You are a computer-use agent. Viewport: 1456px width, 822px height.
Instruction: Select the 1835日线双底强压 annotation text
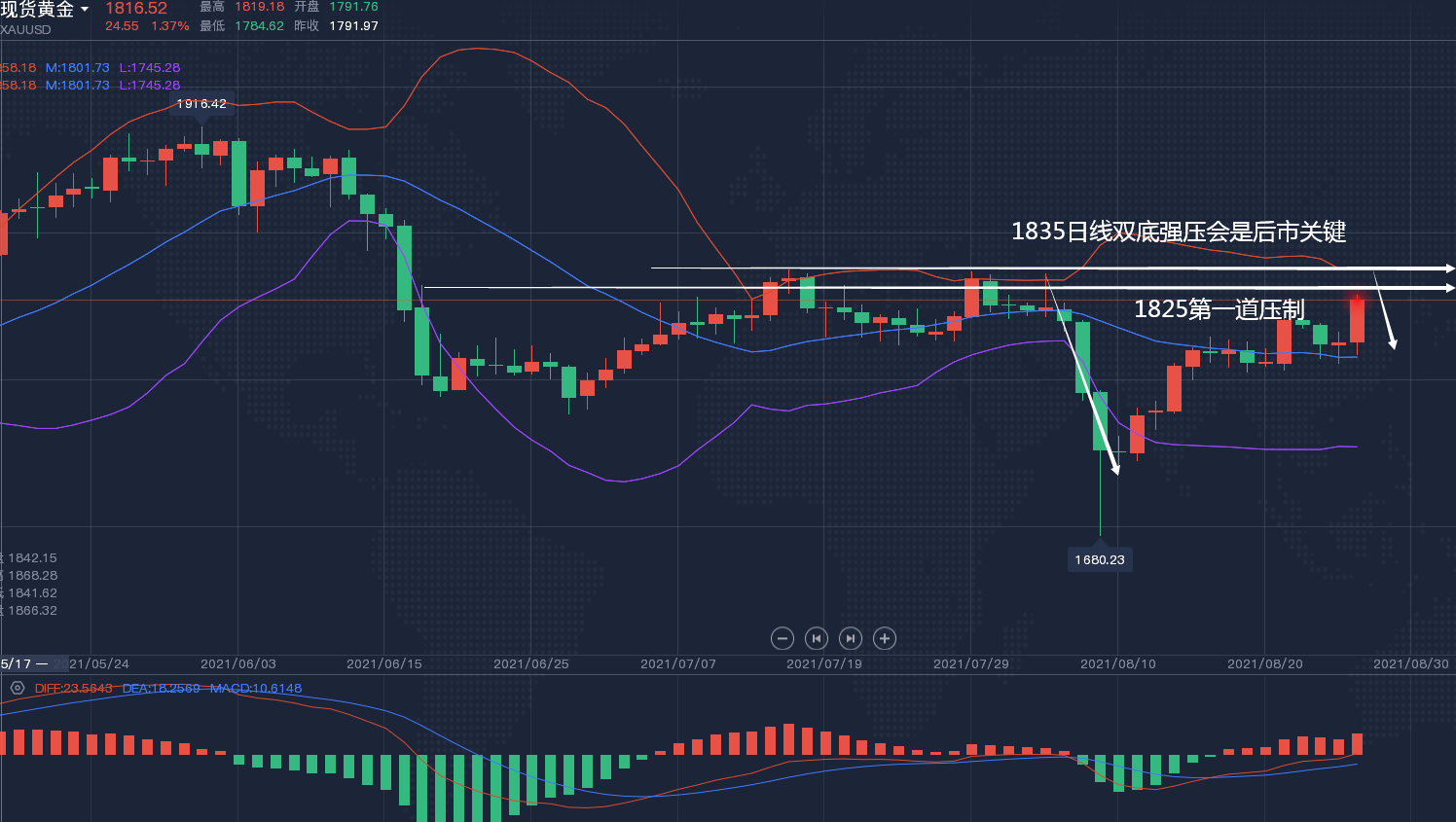pos(1178,232)
